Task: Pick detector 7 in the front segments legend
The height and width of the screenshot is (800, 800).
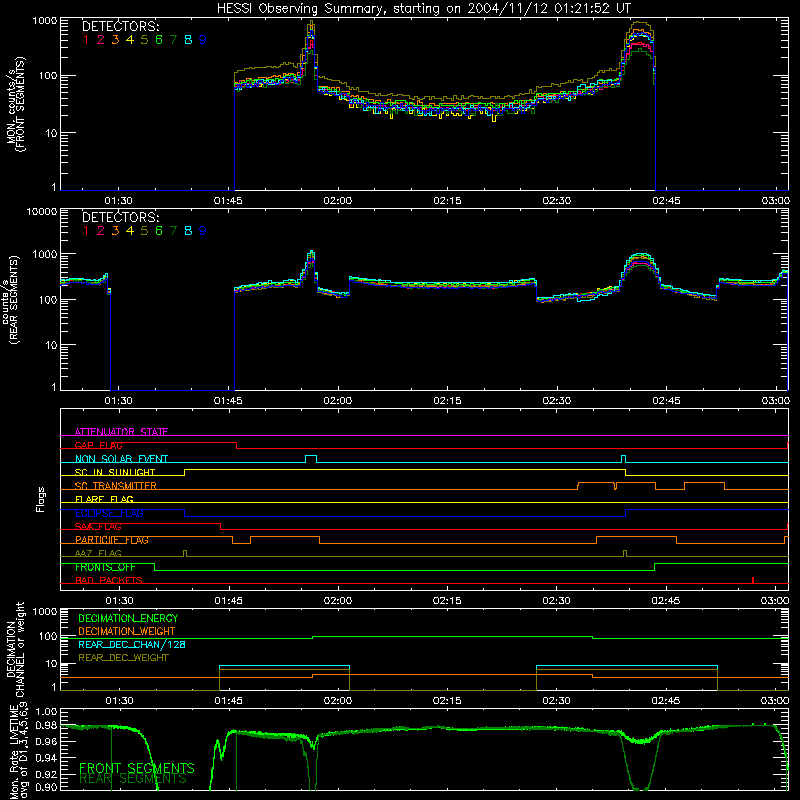Action: (173, 40)
